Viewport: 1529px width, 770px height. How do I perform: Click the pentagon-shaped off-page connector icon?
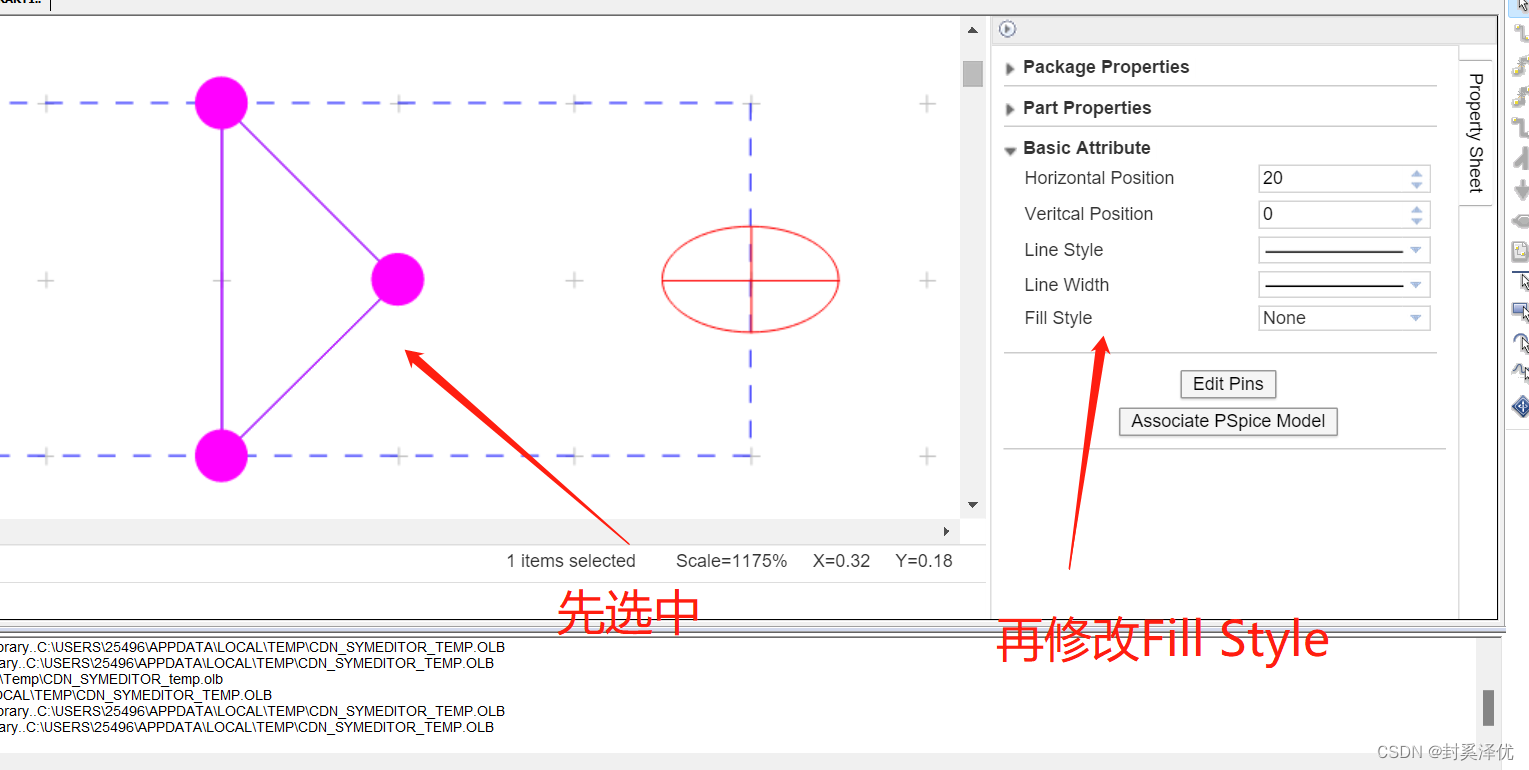1521,221
